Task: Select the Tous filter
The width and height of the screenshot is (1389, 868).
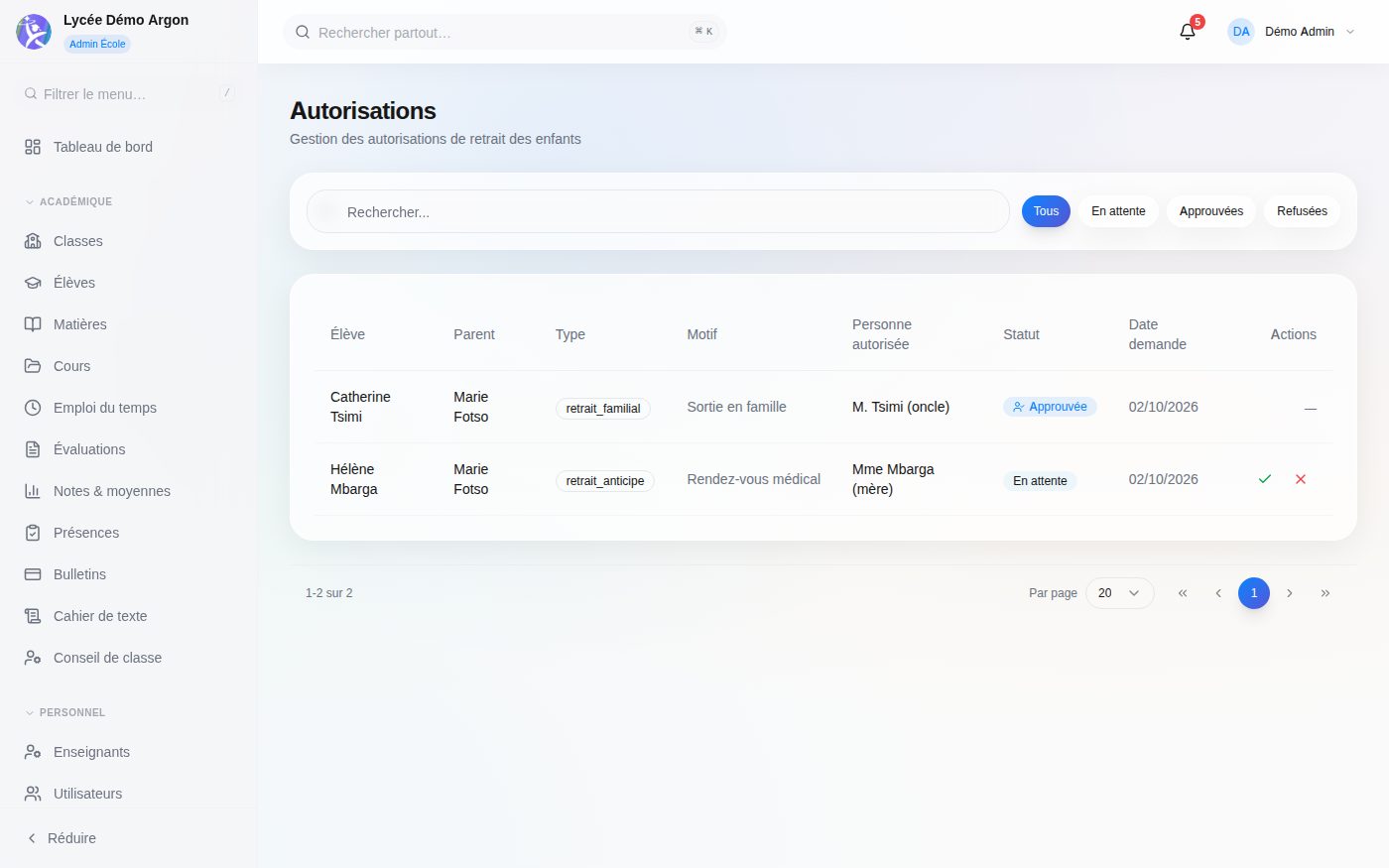Action: coord(1046,211)
